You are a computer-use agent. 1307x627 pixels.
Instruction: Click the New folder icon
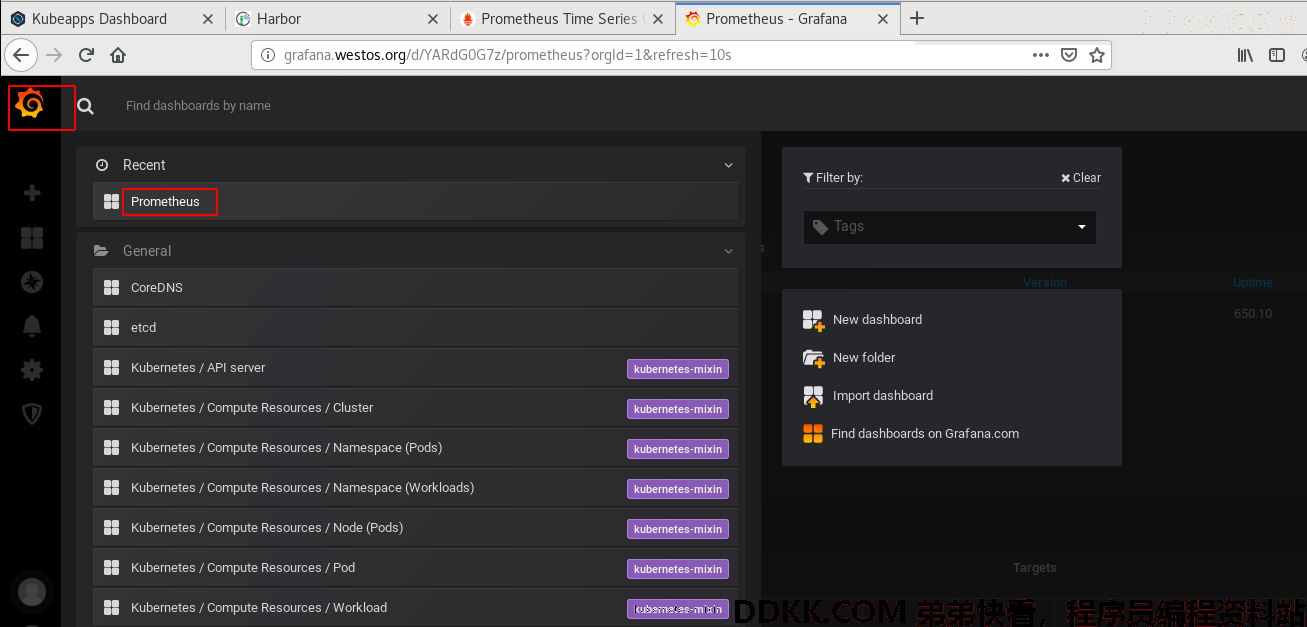[x=813, y=358]
